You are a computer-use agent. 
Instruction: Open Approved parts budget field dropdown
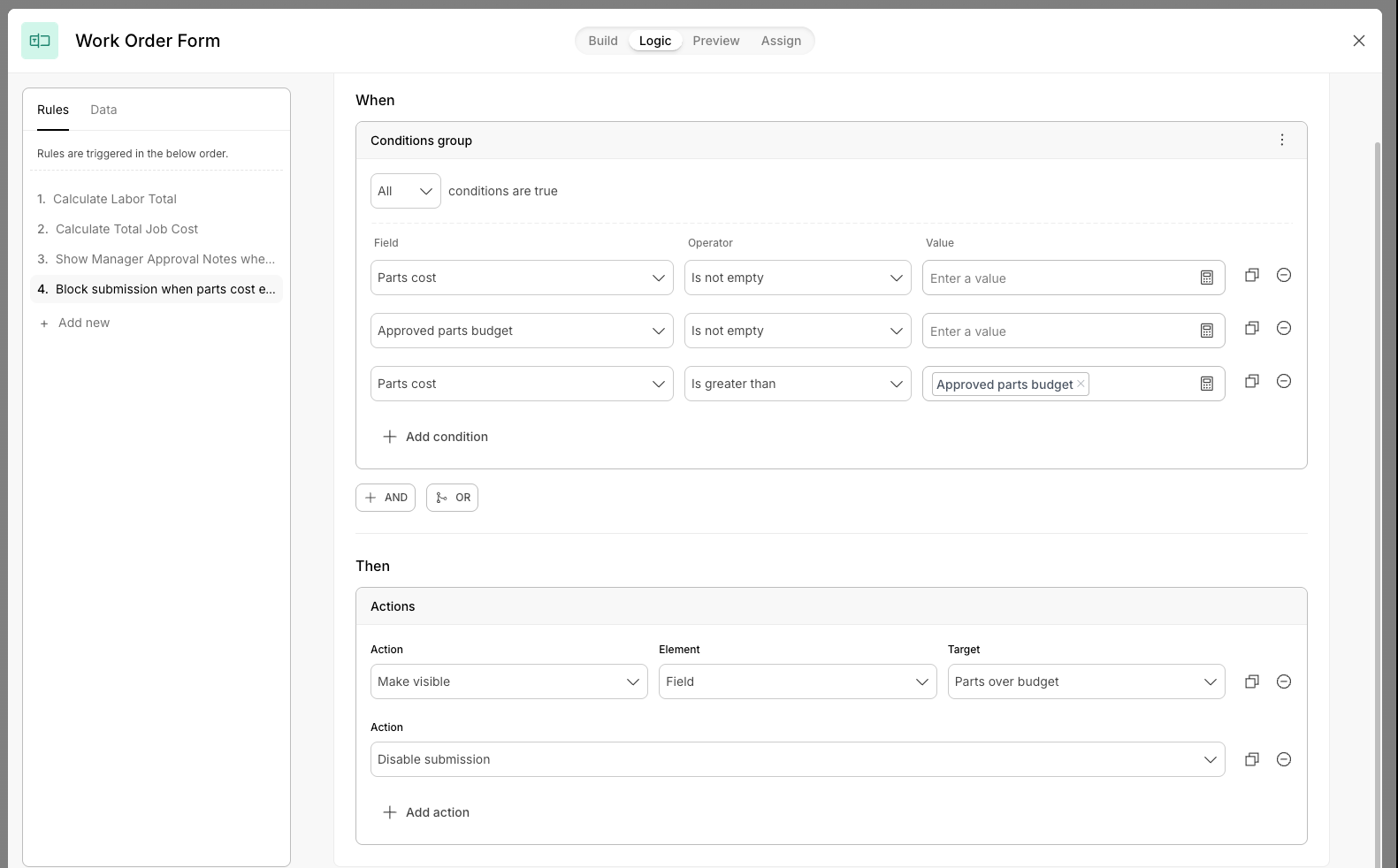(522, 331)
